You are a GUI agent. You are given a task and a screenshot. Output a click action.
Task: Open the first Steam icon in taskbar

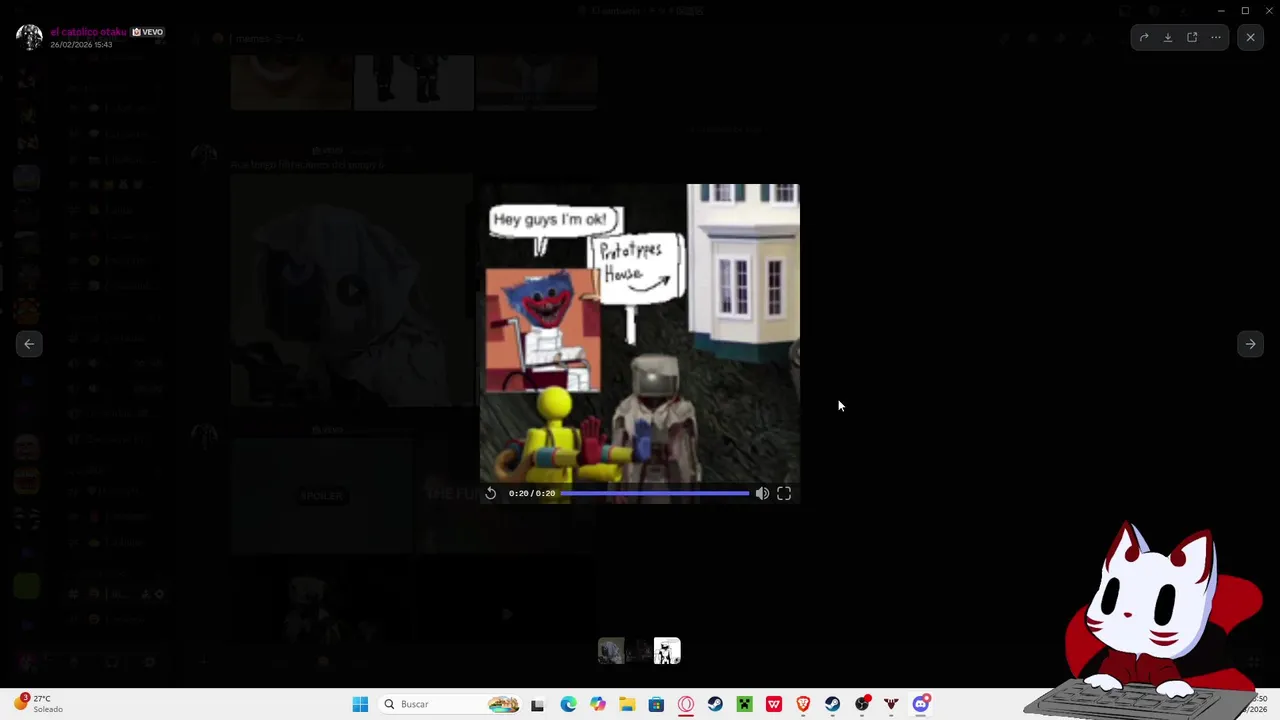click(715, 704)
